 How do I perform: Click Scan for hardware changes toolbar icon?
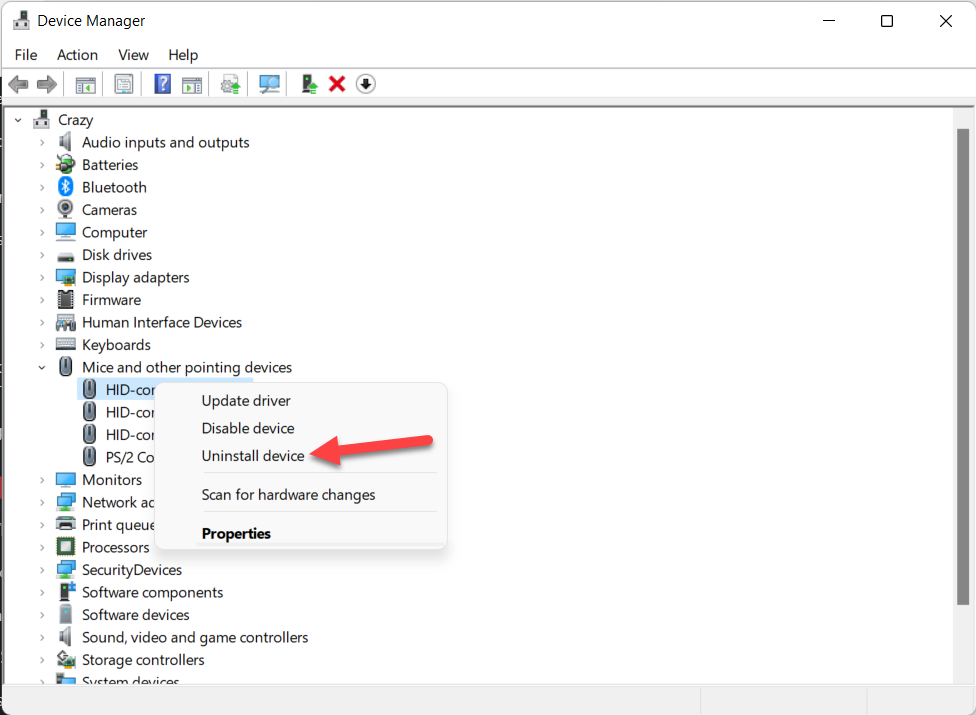click(x=269, y=84)
